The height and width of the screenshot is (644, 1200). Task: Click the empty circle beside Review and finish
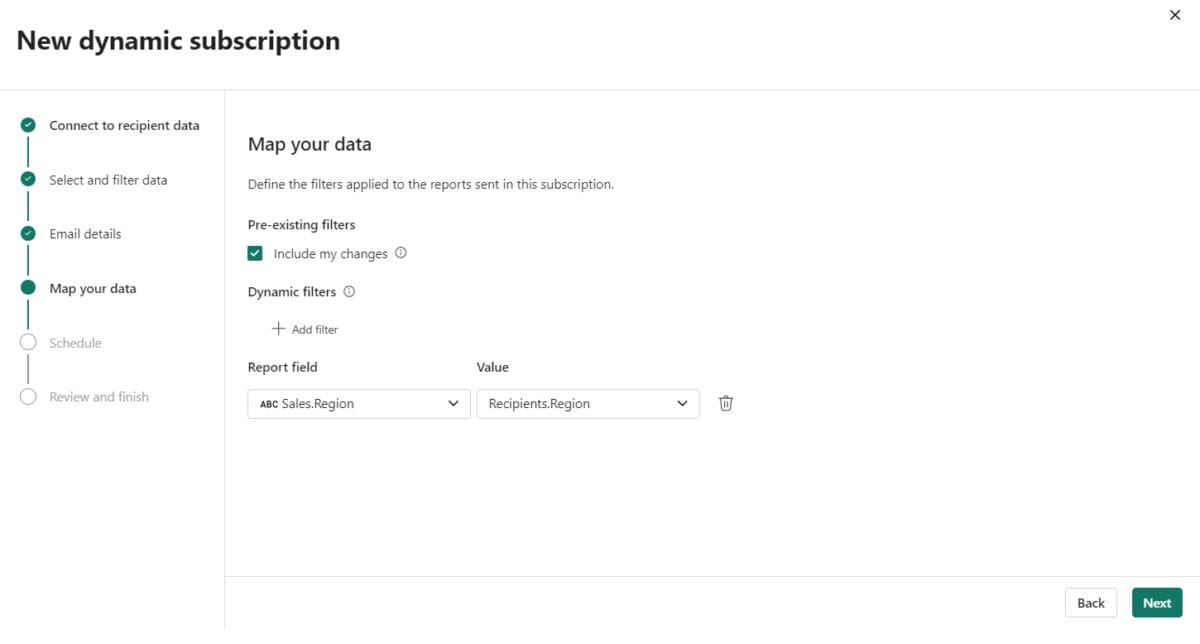pyautogui.click(x=28, y=396)
